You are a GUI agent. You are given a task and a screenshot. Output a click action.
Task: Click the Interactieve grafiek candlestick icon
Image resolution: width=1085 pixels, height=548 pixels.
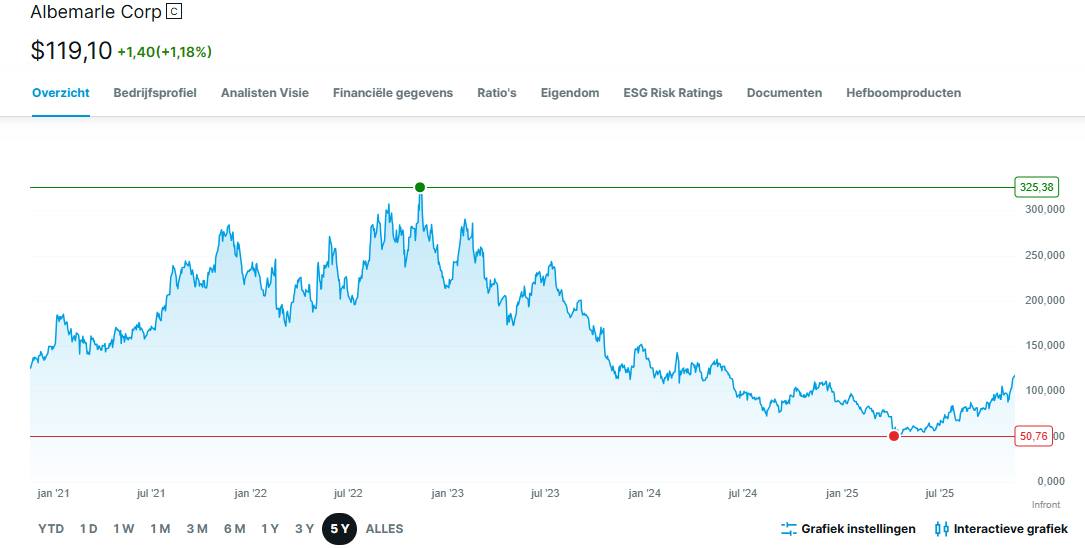pos(941,529)
